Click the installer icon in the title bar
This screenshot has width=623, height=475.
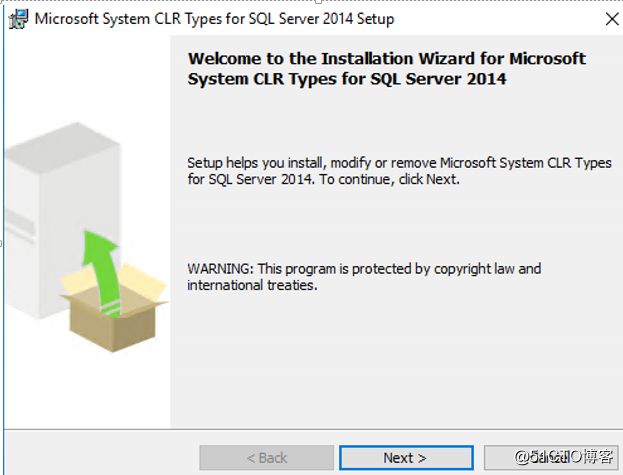tap(18, 19)
